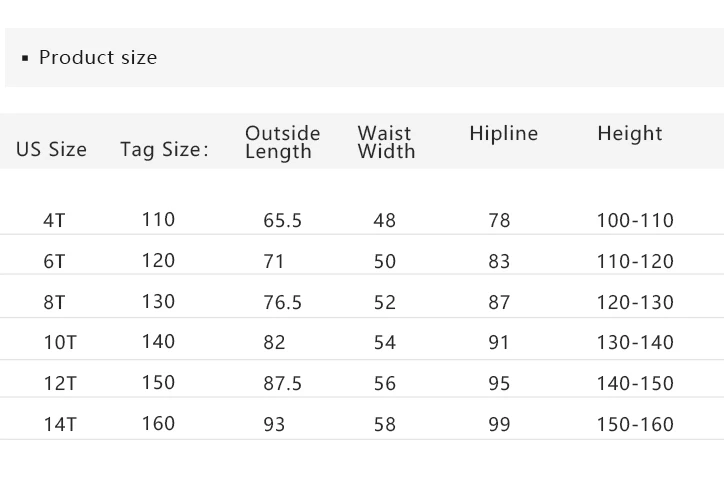Image resolution: width=724 pixels, height=496 pixels.
Task: Click the 6T size row label
Action: coord(54,261)
